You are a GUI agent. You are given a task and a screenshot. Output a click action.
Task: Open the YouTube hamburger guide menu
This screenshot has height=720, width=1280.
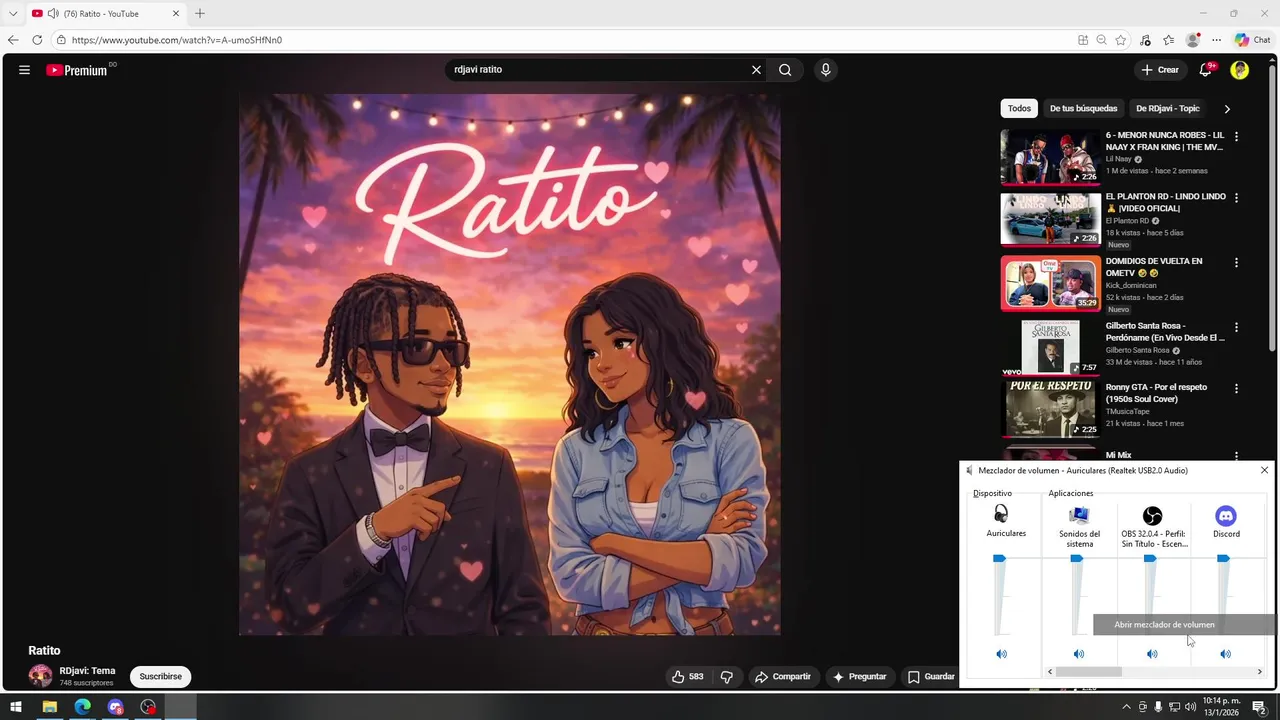coord(24,70)
